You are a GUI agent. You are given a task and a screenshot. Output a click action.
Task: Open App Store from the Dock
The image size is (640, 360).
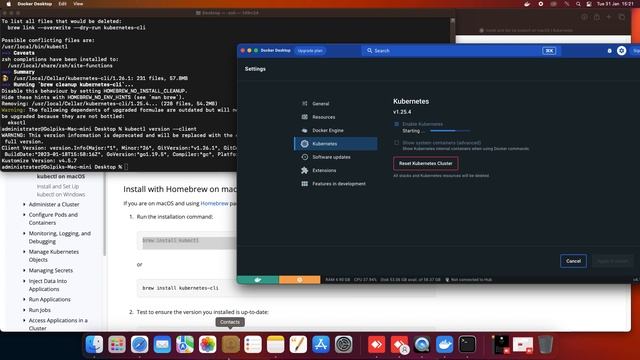tap(321, 344)
